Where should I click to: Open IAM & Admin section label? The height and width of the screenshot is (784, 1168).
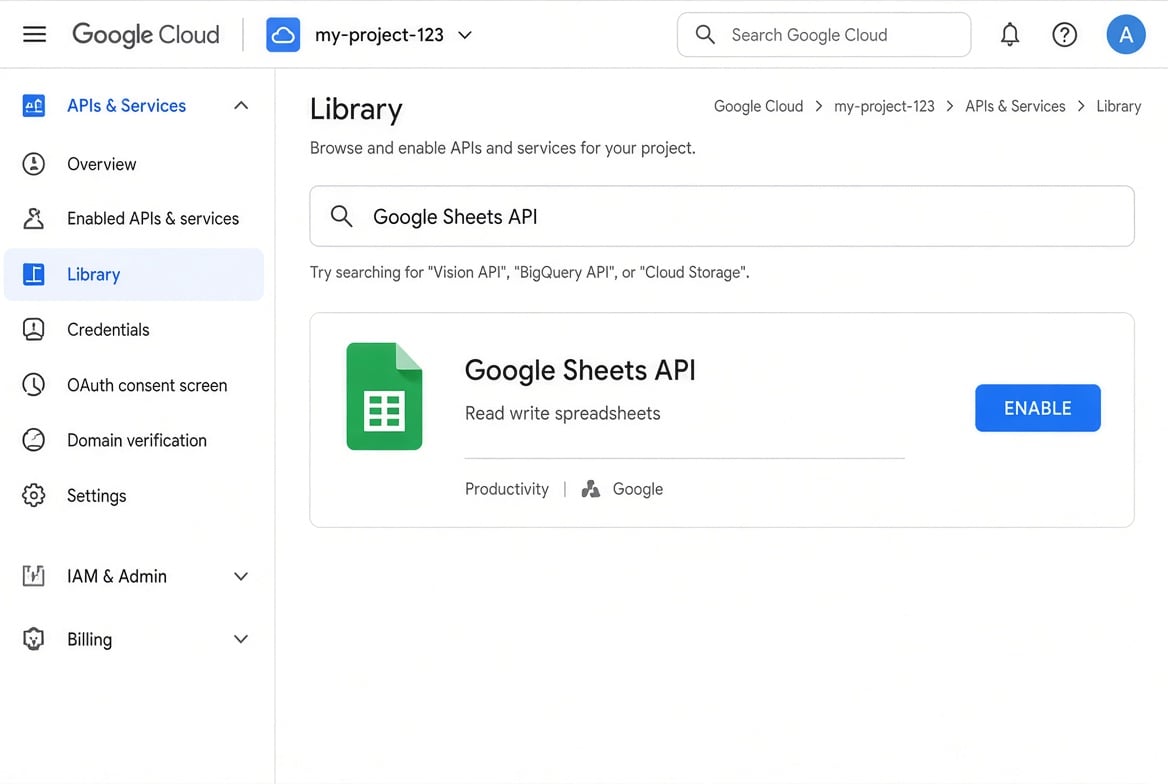click(117, 576)
